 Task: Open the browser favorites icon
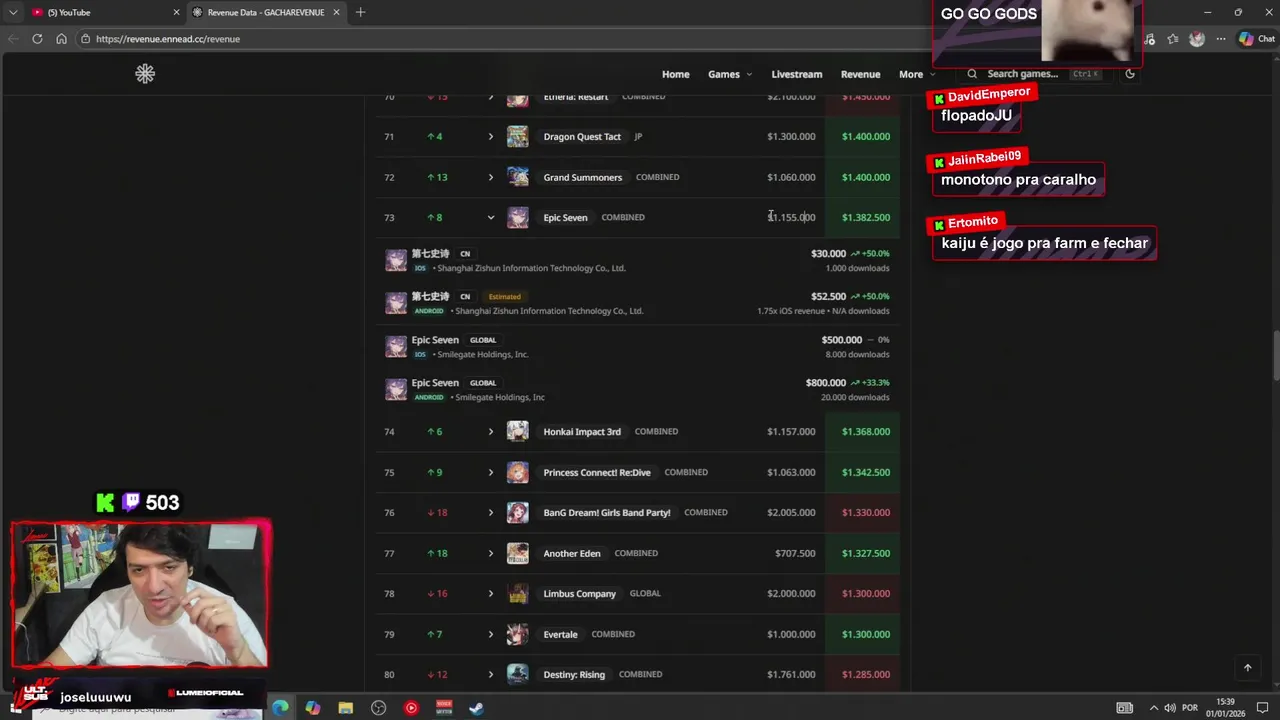(x=1173, y=39)
